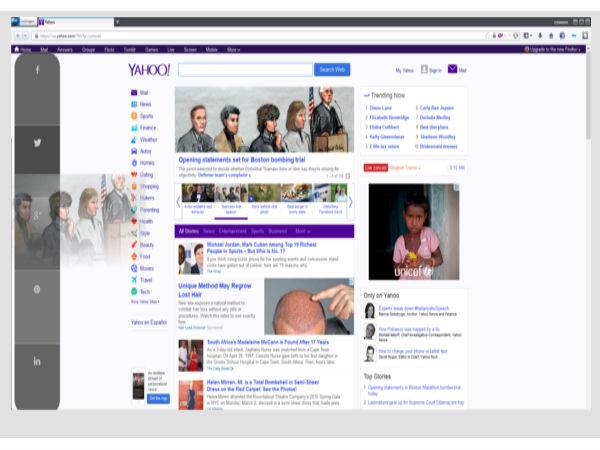Go to previous slide in carousel
This screenshot has width=600, height=450.
[x=179, y=201]
